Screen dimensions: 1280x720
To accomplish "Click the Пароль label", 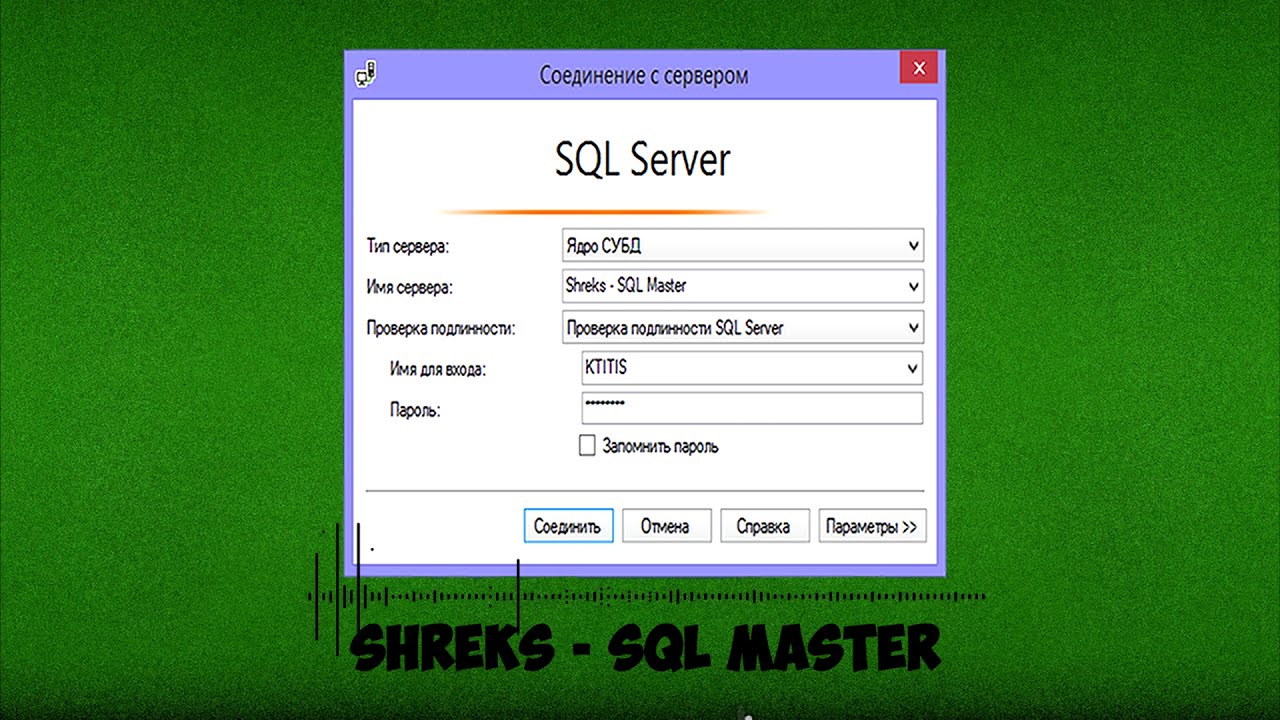I will (x=415, y=410).
